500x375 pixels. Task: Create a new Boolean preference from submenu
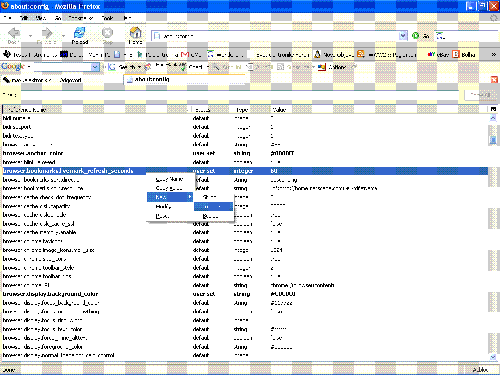coord(213,216)
